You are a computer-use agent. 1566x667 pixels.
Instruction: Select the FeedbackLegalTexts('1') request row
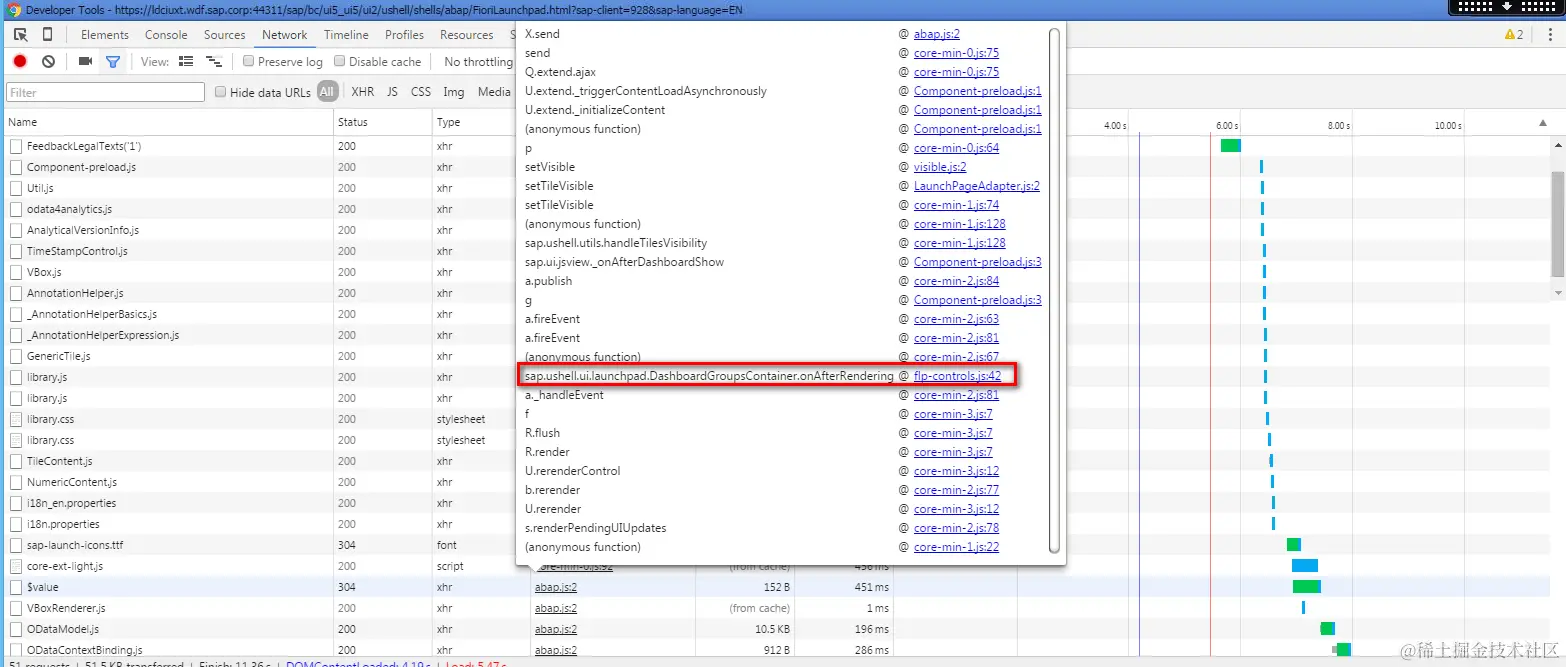(x=83, y=146)
